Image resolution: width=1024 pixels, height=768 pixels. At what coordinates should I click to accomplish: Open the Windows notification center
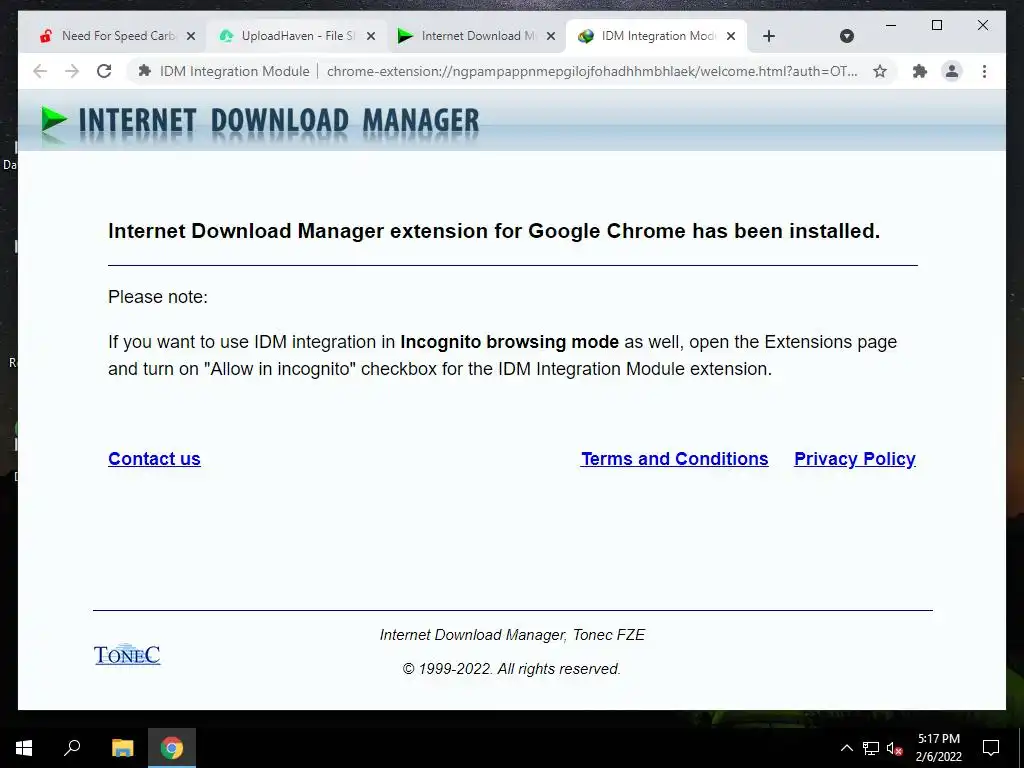click(991, 748)
